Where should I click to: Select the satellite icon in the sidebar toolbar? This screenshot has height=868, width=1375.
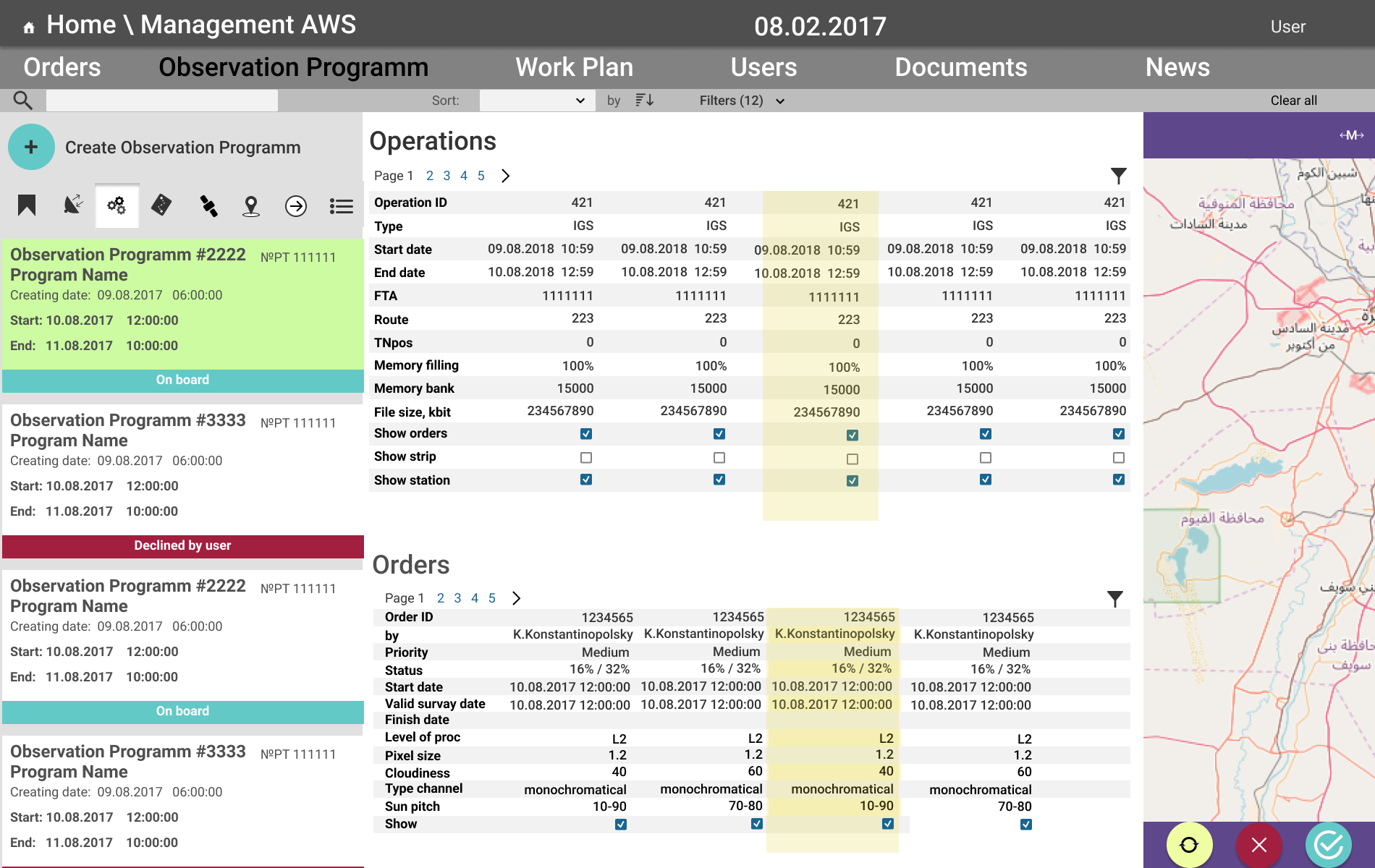point(208,206)
